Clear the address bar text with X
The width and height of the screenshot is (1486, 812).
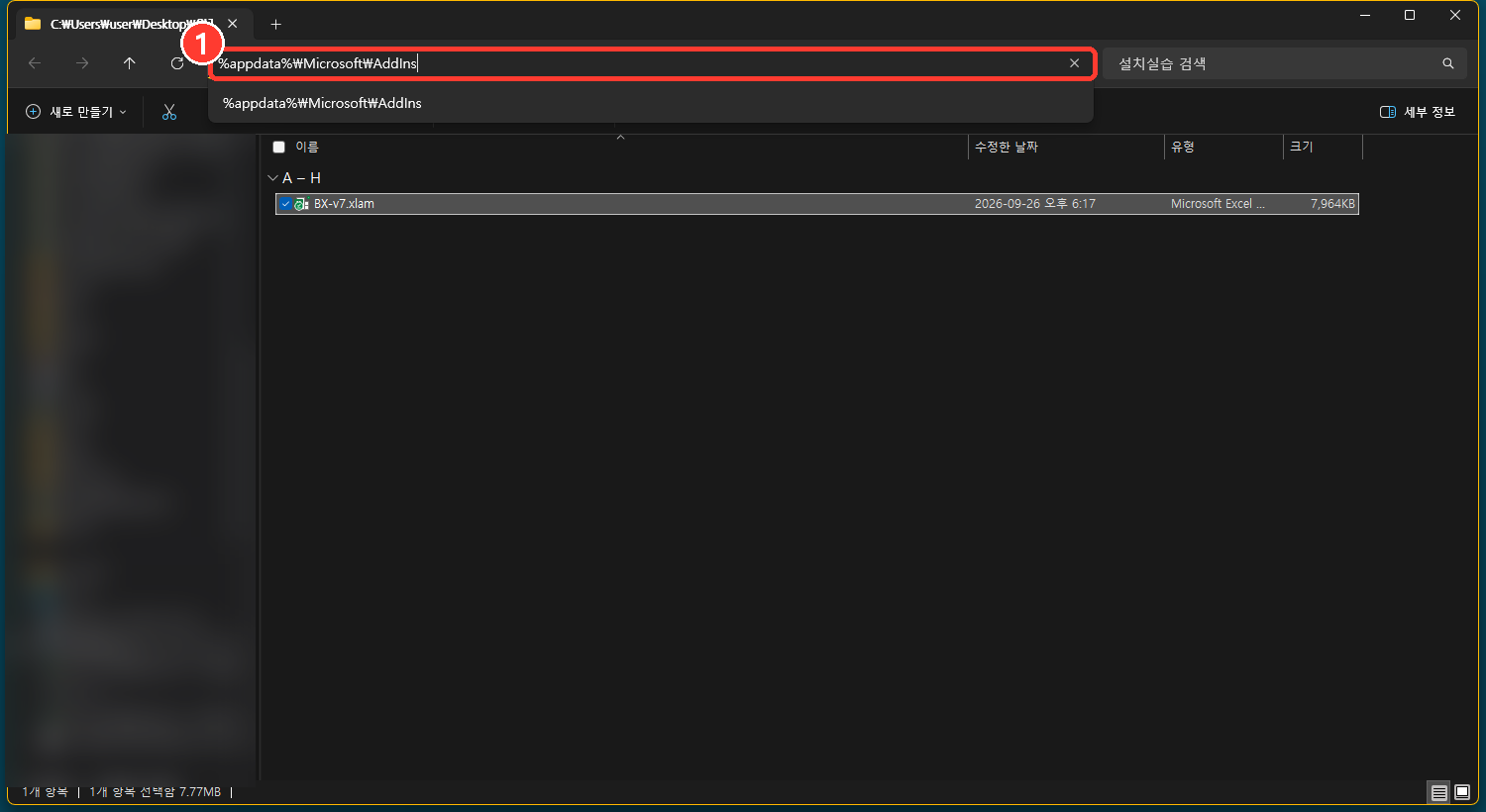(1074, 63)
